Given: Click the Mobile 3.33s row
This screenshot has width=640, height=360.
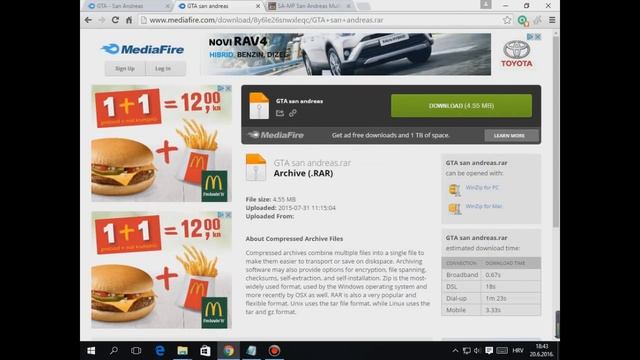Looking at the screenshot, I should [491, 310].
